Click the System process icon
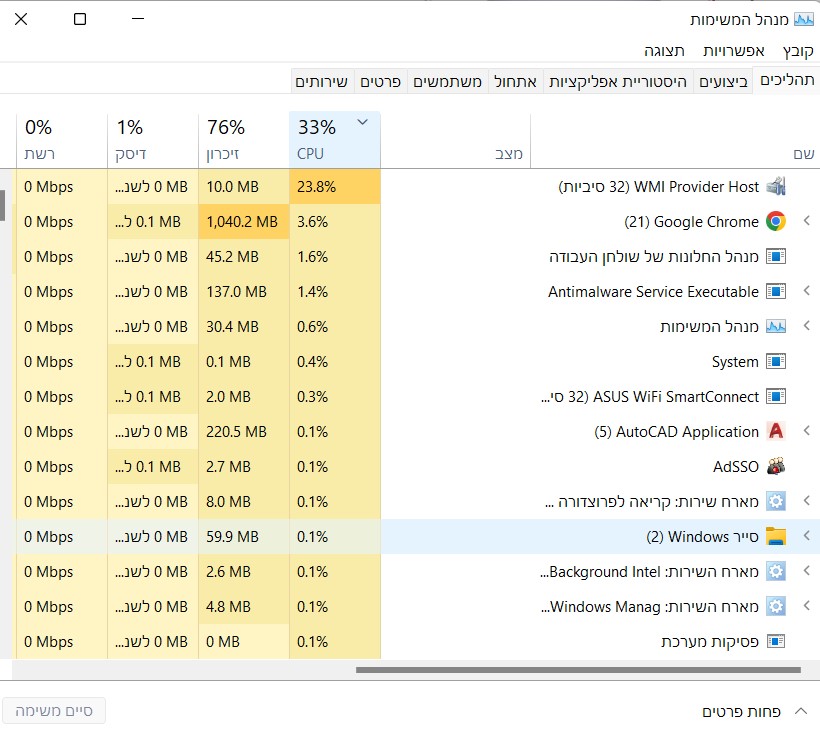Screen dimensions: 820x737 tap(776, 361)
